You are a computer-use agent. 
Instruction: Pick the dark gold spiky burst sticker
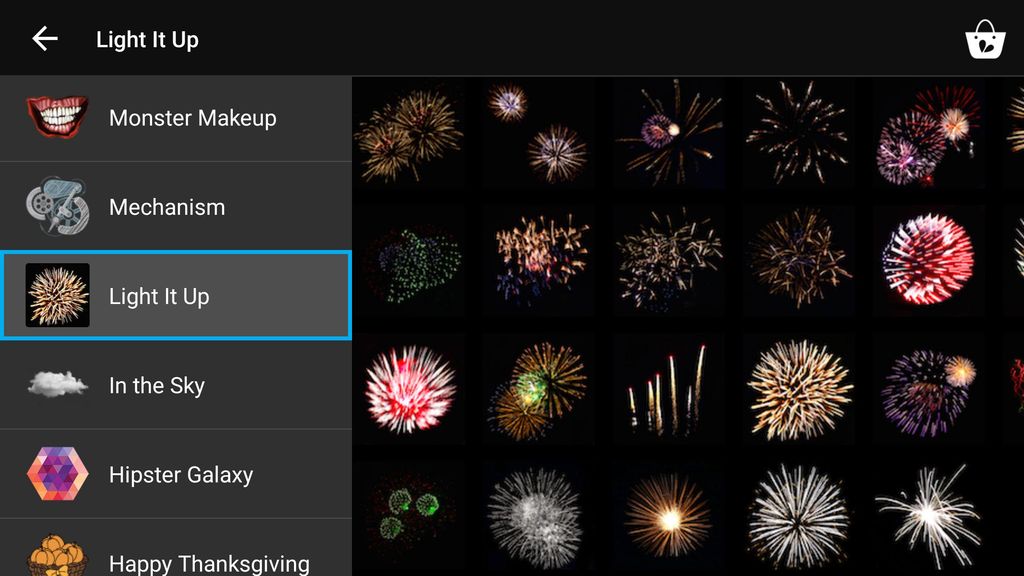799,261
